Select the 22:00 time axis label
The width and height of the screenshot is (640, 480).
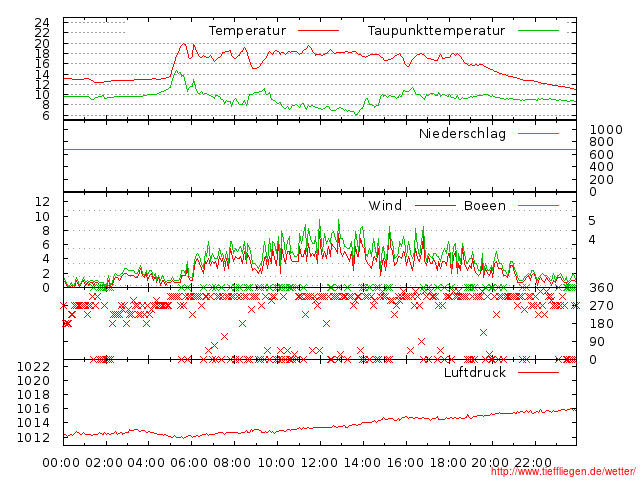click(x=533, y=463)
